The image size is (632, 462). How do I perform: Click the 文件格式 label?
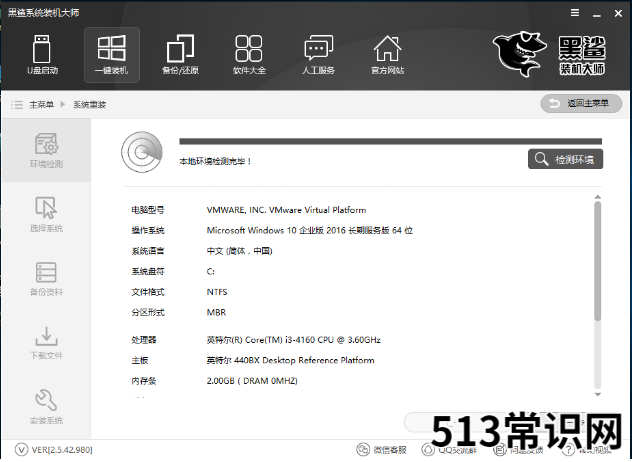click(148, 292)
